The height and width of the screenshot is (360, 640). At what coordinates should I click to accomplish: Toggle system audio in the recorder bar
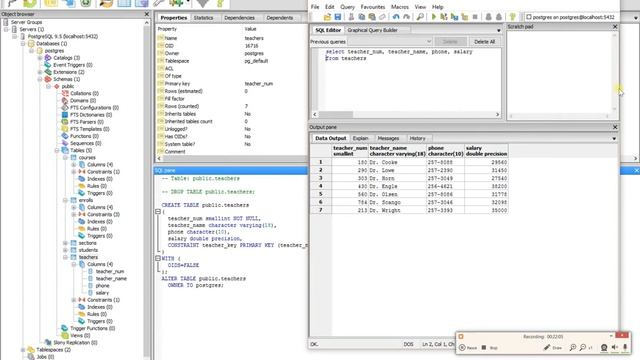tap(615, 348)
